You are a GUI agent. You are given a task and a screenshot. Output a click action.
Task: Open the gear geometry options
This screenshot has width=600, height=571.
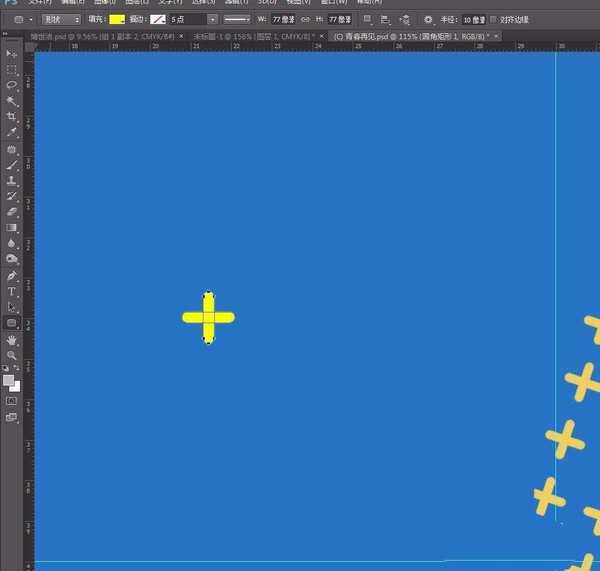pyautogui.click(x=428, y=20)
